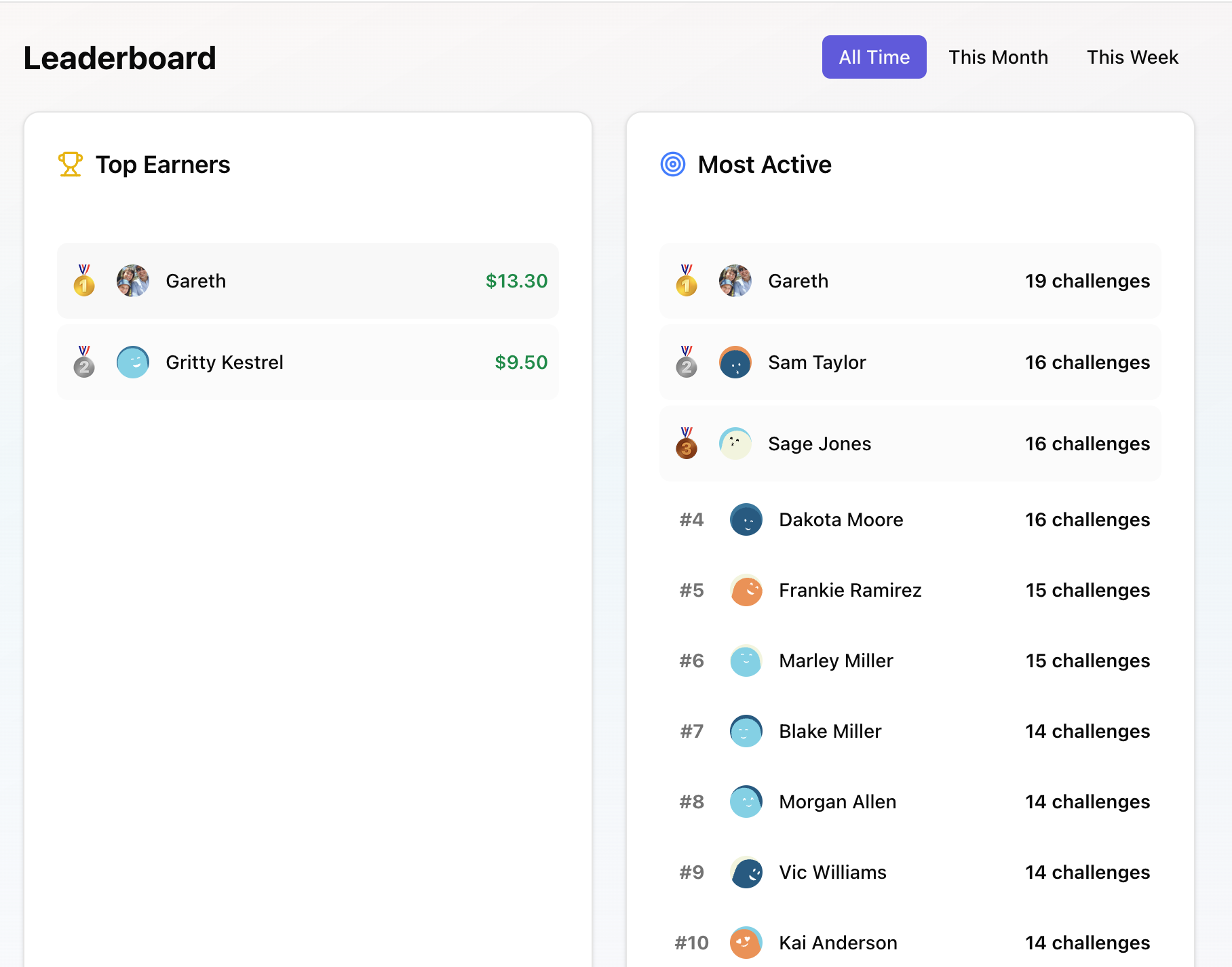Click the silver medal beside Sam Taylor

pyautogui.click(x=687, y=362)
